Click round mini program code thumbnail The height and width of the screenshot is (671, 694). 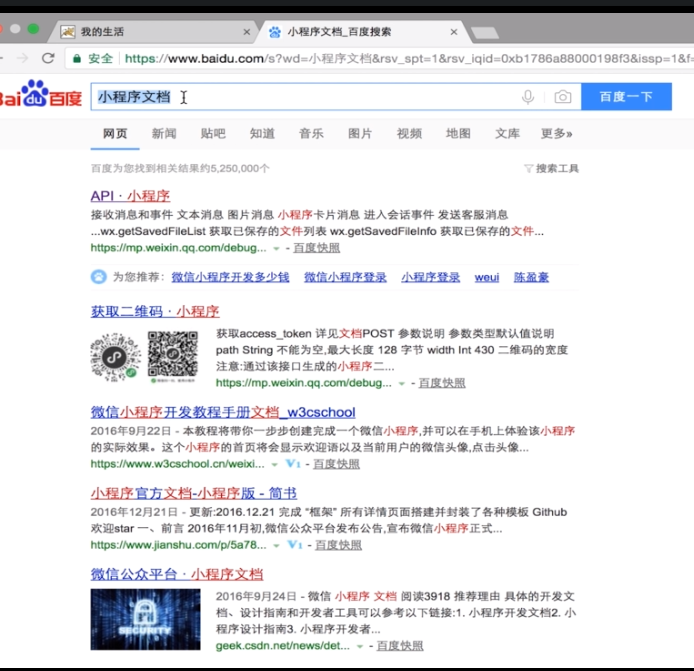pyautogui.click(x=116, y=357)
